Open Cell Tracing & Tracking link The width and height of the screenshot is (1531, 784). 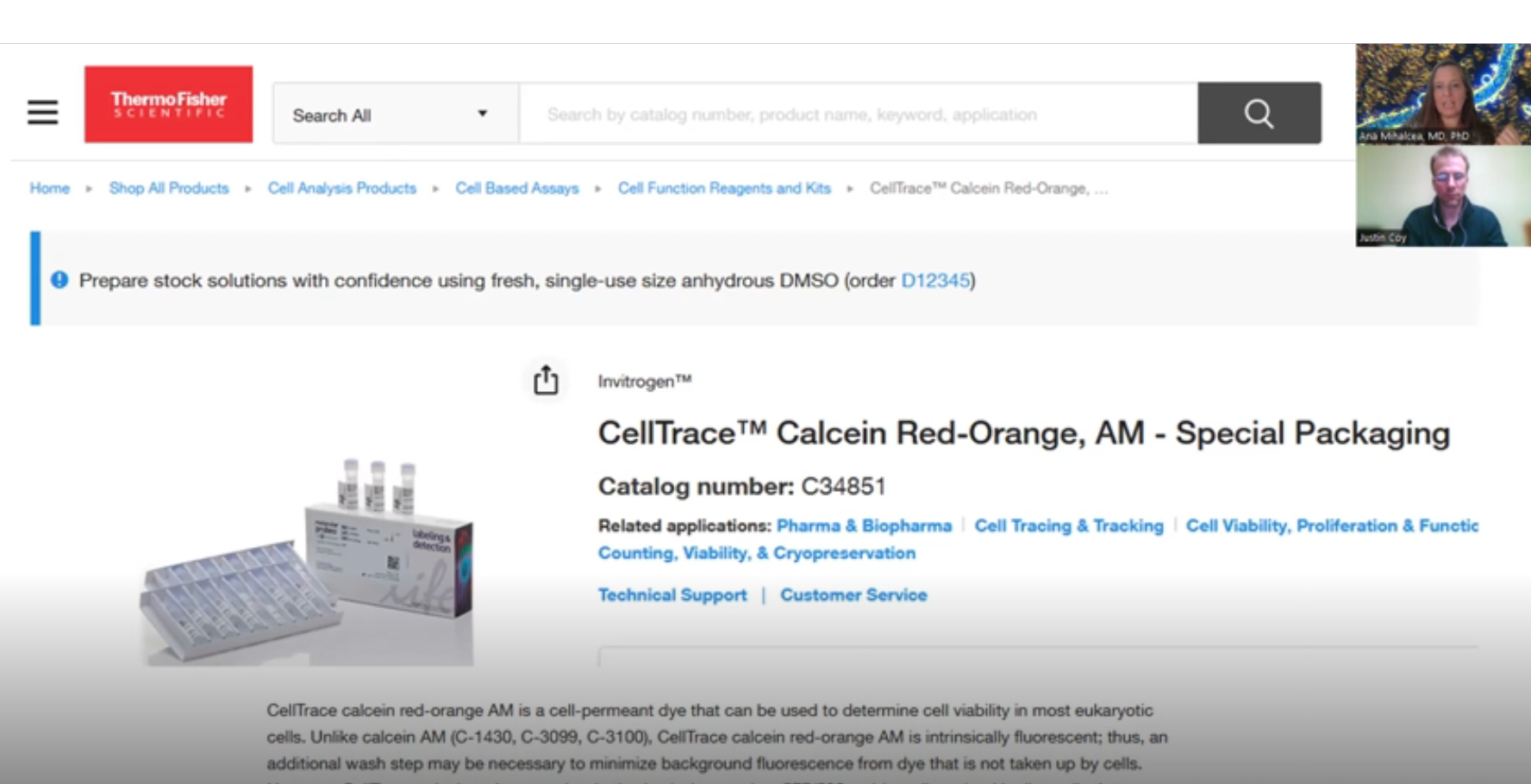[x=1069, y=526]
